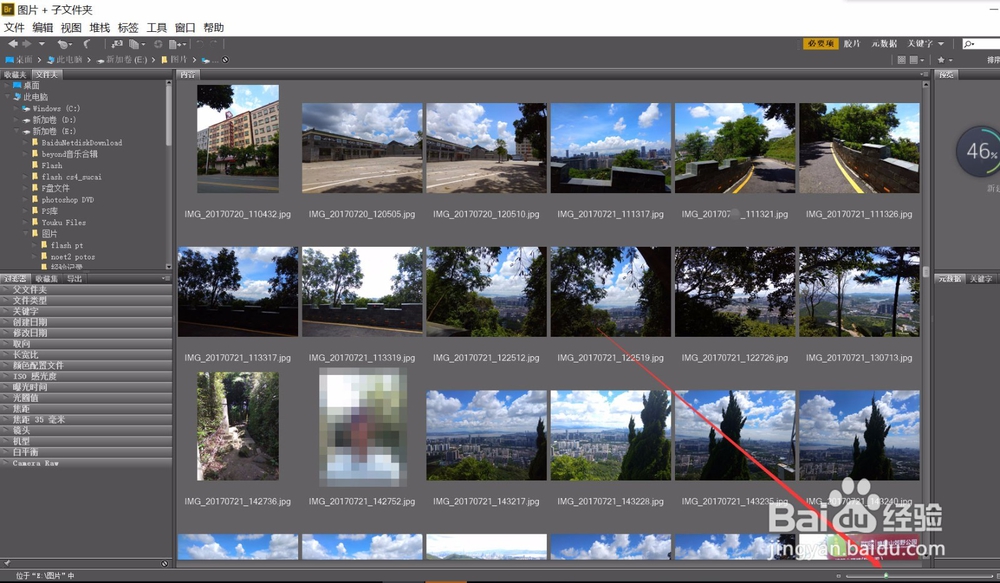Click 此电脑 in the path bar

point(65,60)
